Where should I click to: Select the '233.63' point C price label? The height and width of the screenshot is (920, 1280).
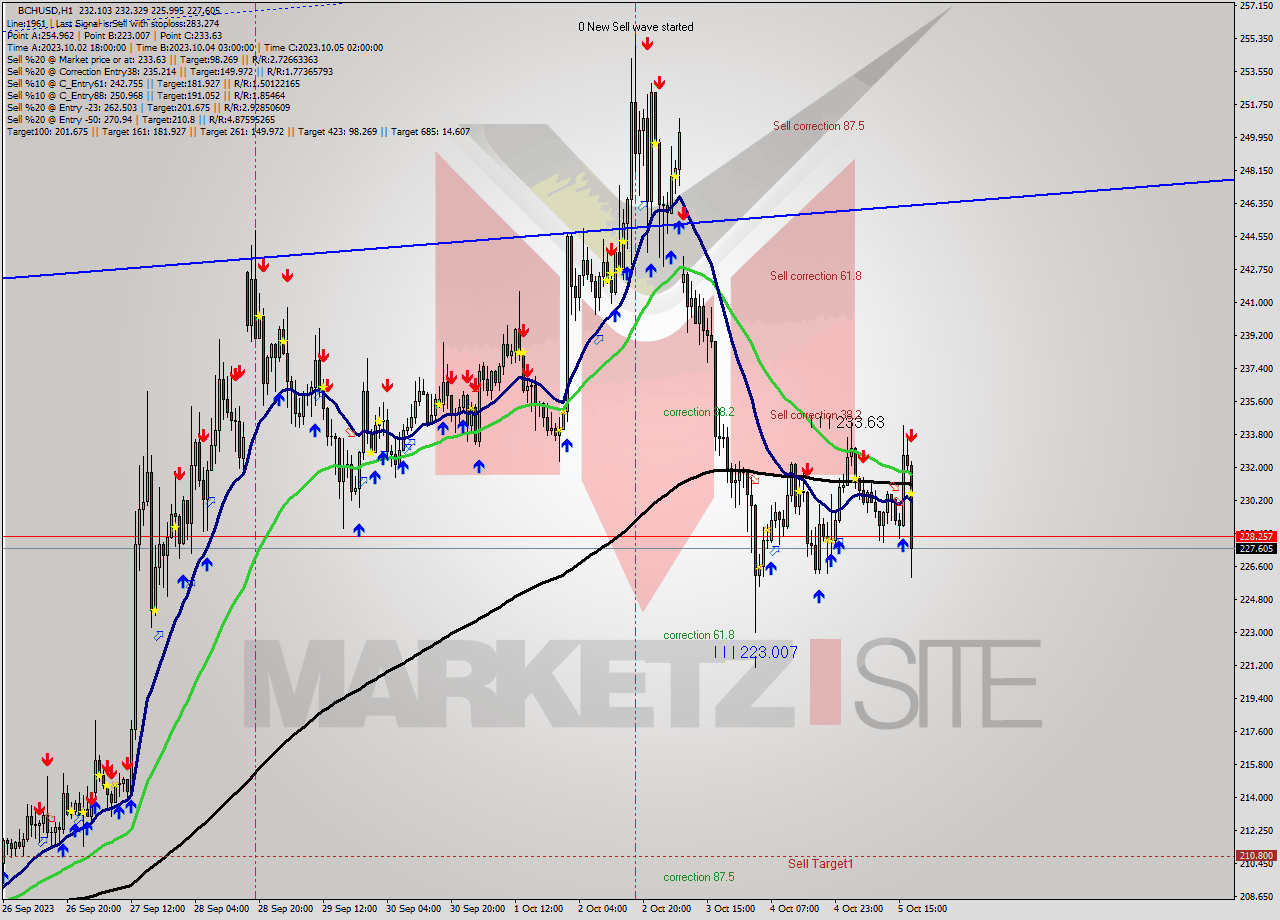[x=847, y=423]
